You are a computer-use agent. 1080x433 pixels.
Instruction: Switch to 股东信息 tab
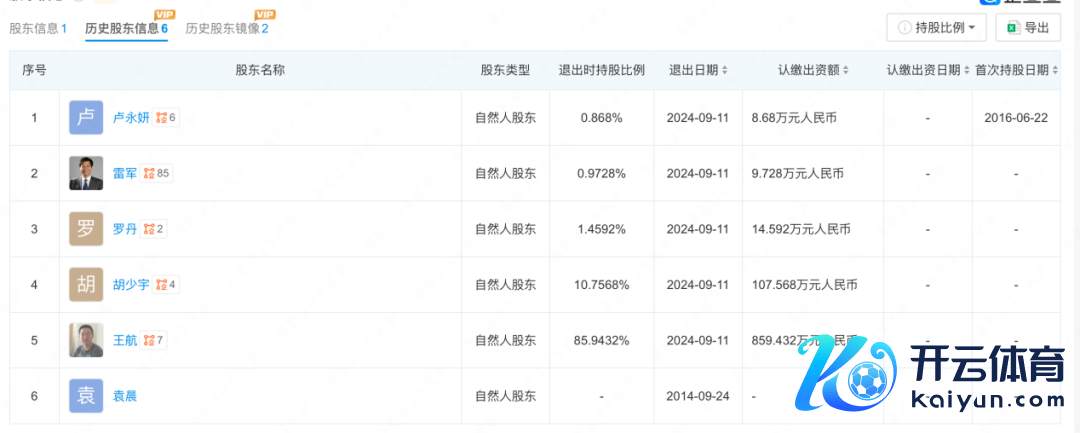pos(38,29)
